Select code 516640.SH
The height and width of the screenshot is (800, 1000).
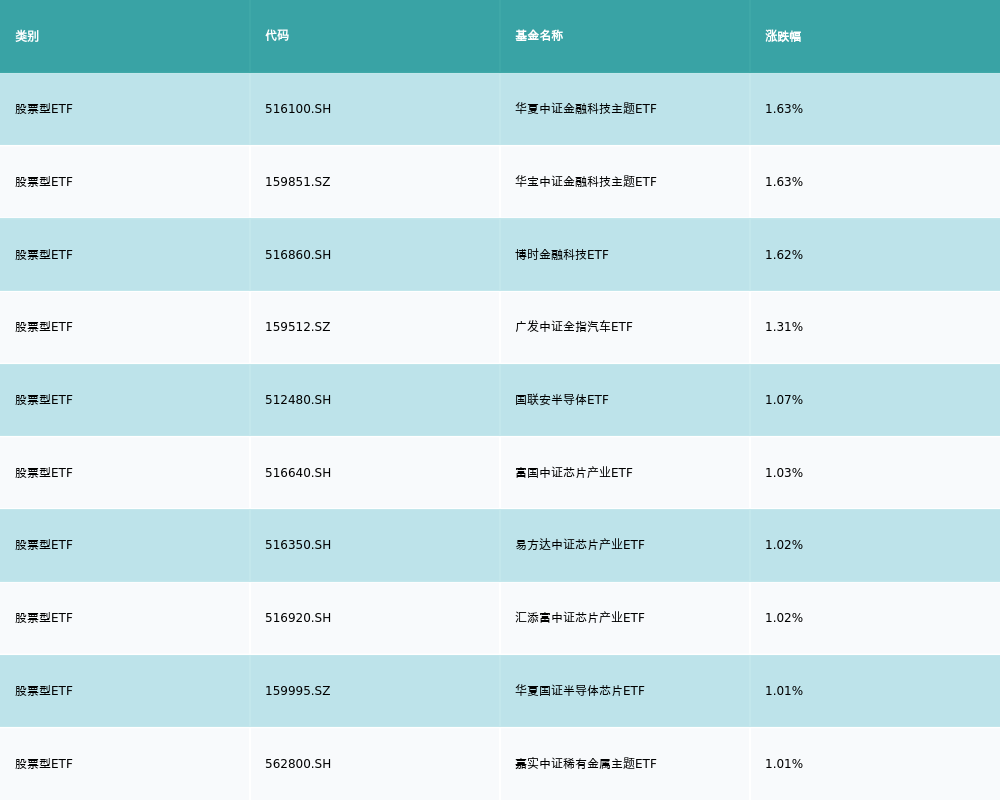point(298,473)
